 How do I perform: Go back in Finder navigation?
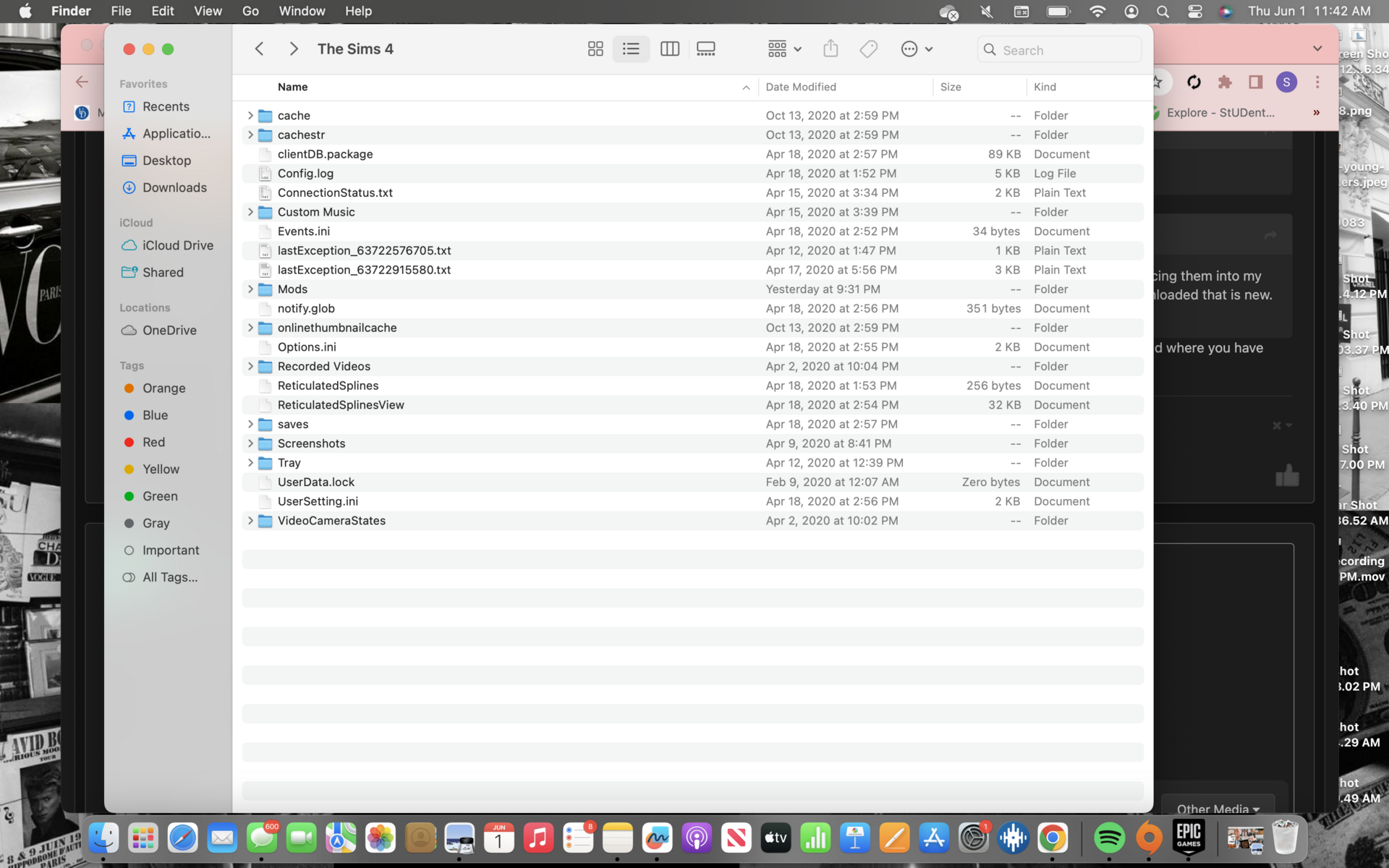tap(259, 49)
